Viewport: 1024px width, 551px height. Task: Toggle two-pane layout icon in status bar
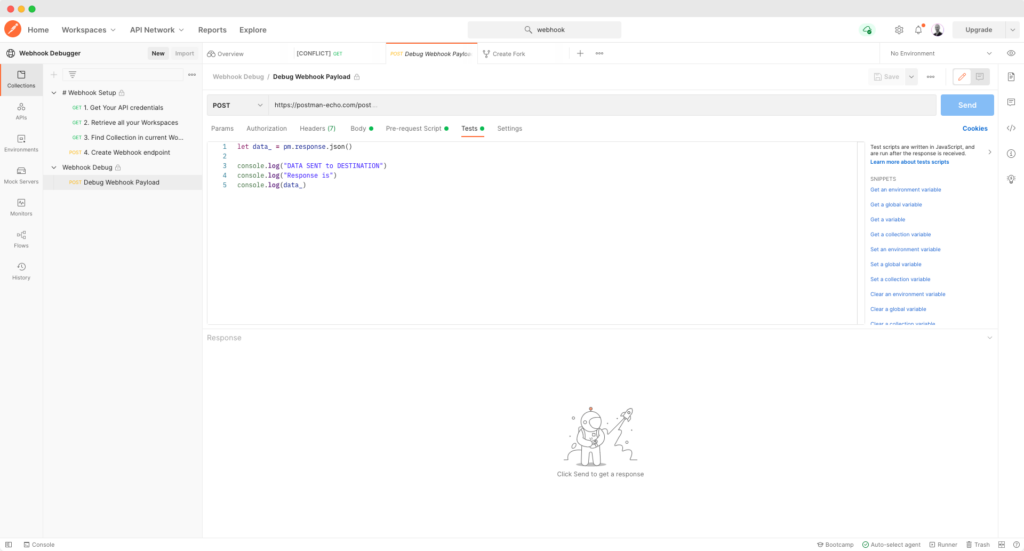pyautogui.click(x=1002, y=544)
